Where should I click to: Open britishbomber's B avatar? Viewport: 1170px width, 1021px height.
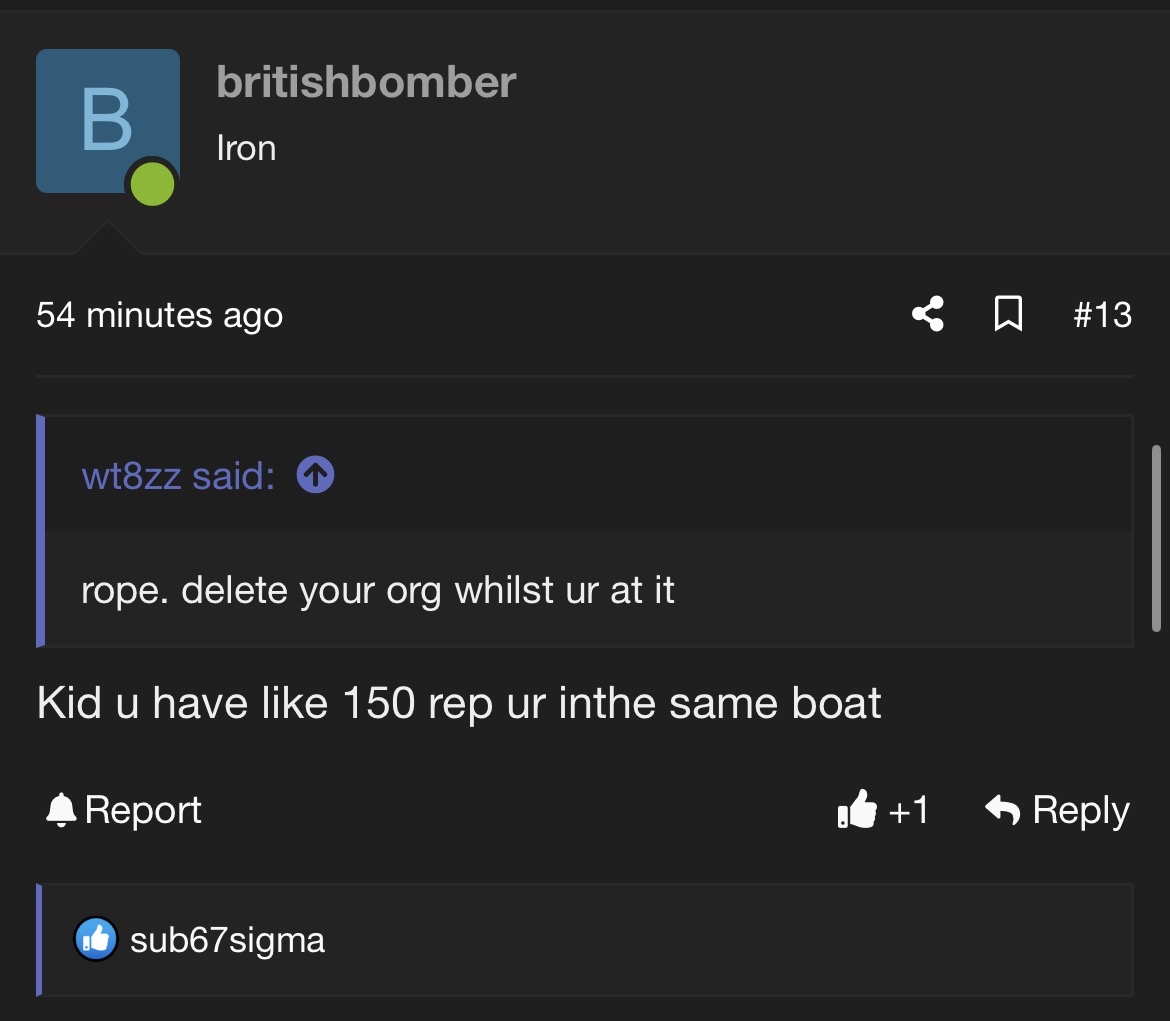[107, 121]
